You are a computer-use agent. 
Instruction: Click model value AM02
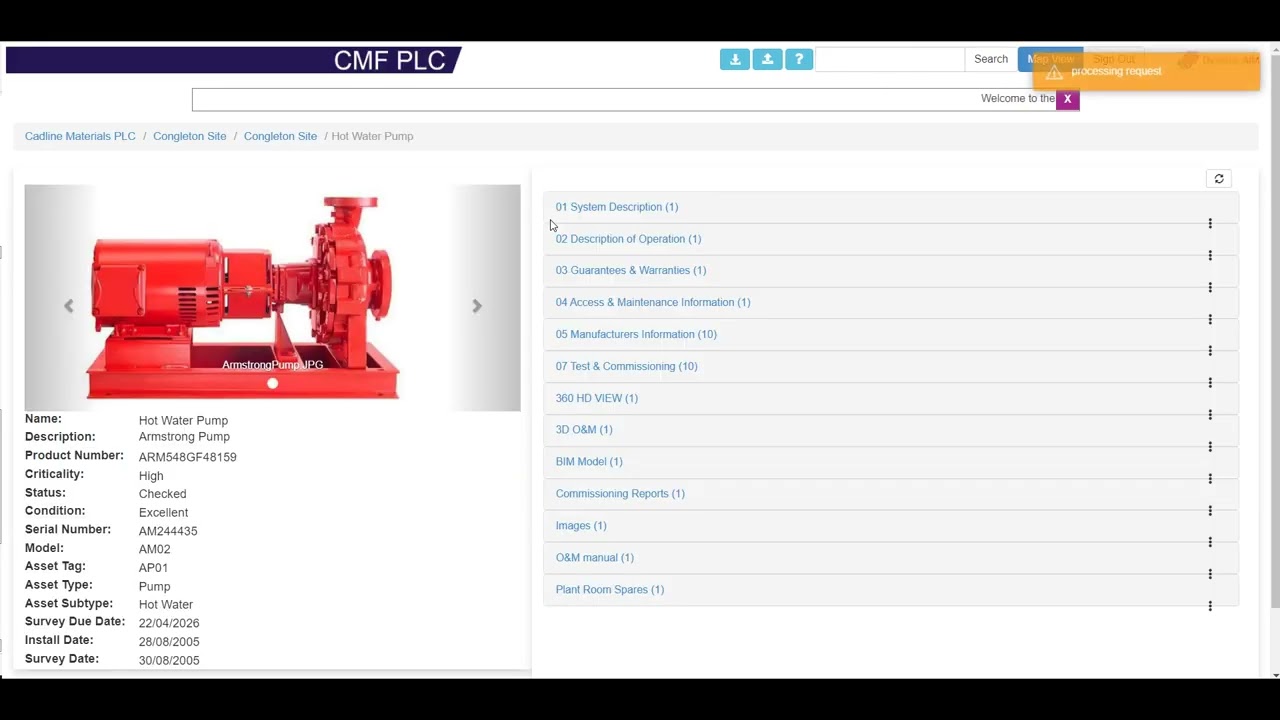(154, 549)
